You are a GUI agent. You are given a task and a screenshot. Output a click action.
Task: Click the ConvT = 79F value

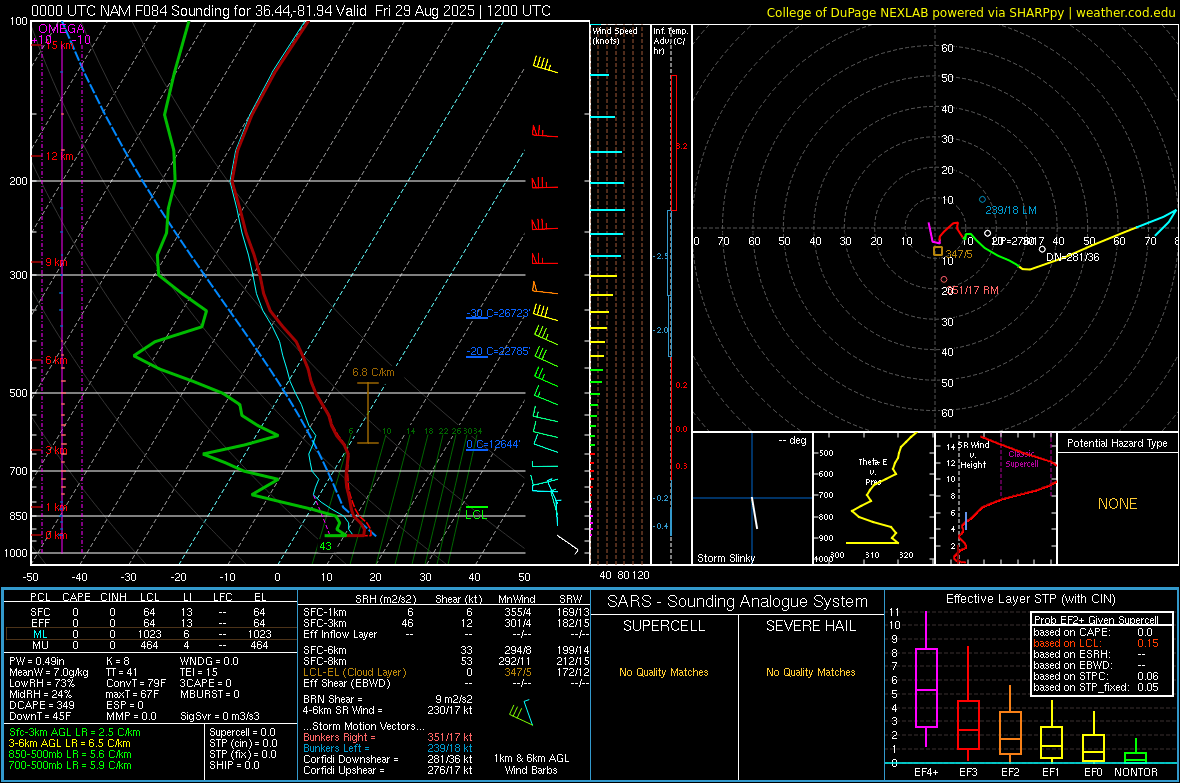click(x=135, y=683)
